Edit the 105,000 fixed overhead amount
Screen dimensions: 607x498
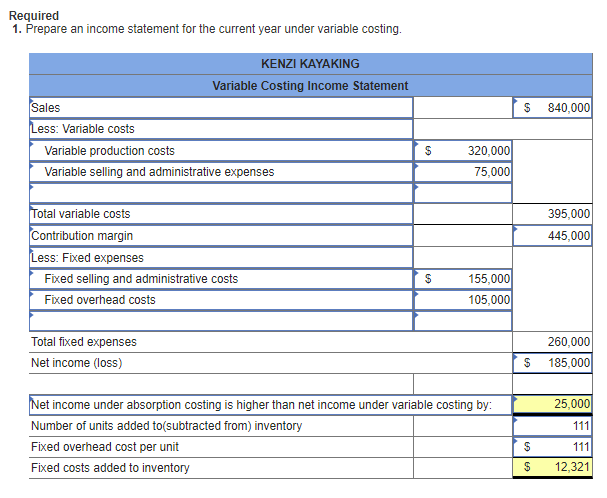463,300
